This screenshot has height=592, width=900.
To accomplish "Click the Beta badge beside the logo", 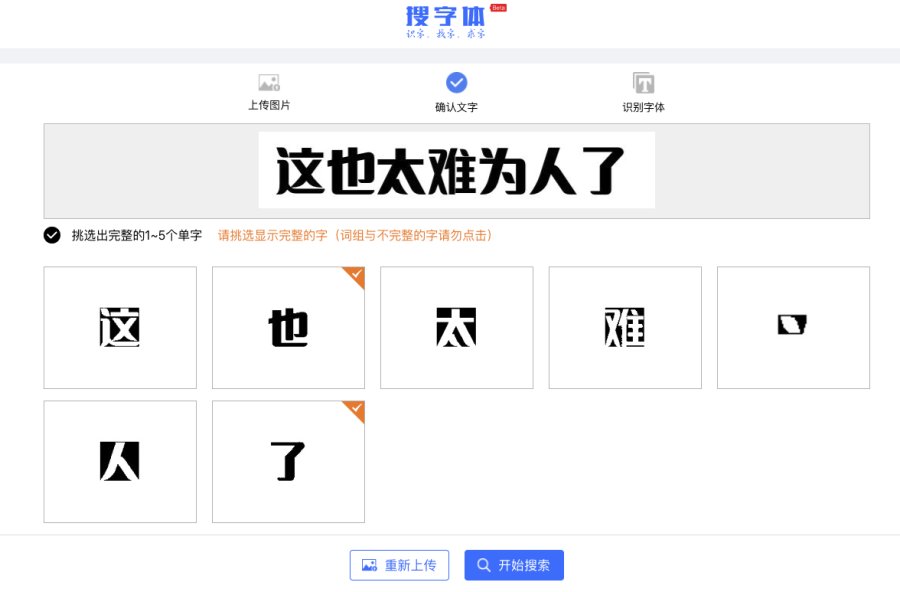I will coord(498,8).
